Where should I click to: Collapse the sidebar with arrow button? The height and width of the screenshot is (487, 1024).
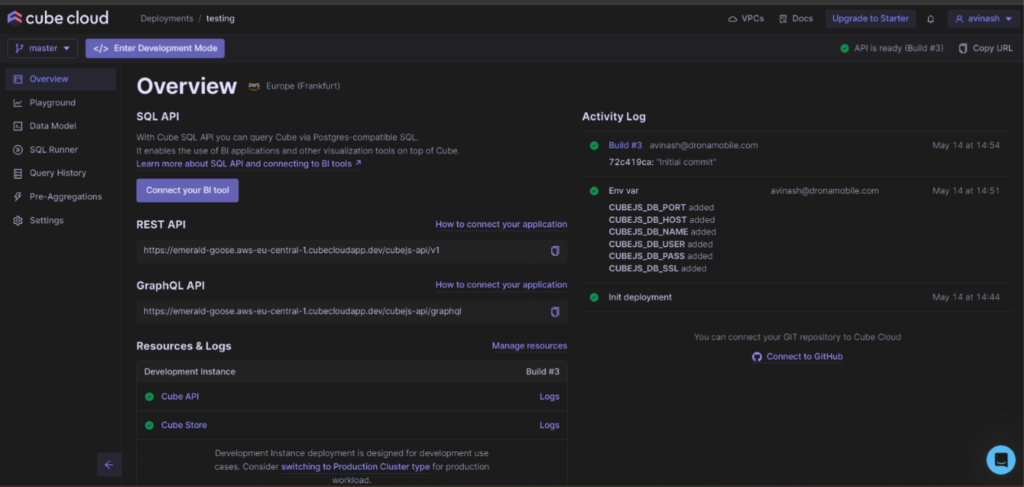tap(109, 464)
